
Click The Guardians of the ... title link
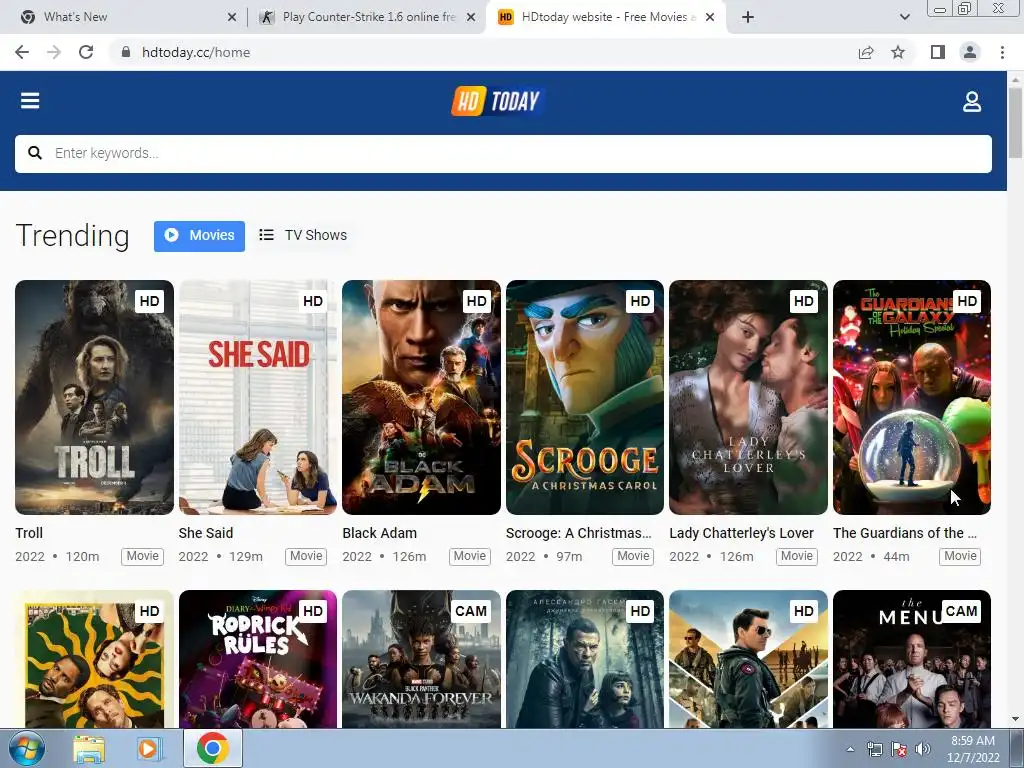click(905, 533)
